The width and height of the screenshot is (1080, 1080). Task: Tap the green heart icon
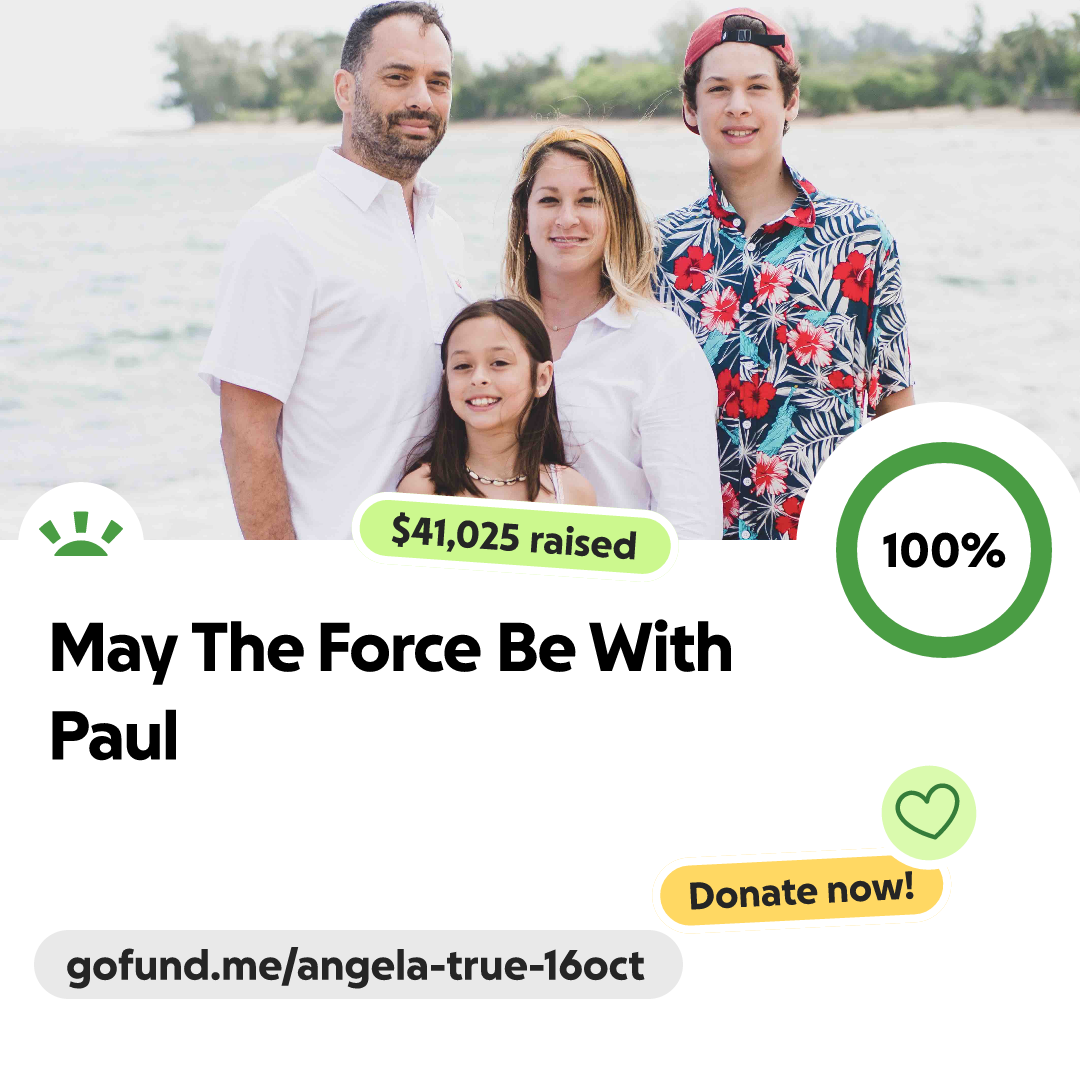coord(927,811)
